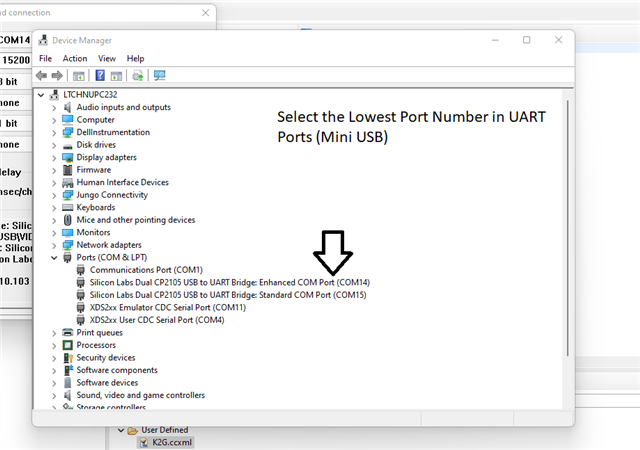
Task: Click the Device Manager vertical scrollbar
Action: click(567, 228)
